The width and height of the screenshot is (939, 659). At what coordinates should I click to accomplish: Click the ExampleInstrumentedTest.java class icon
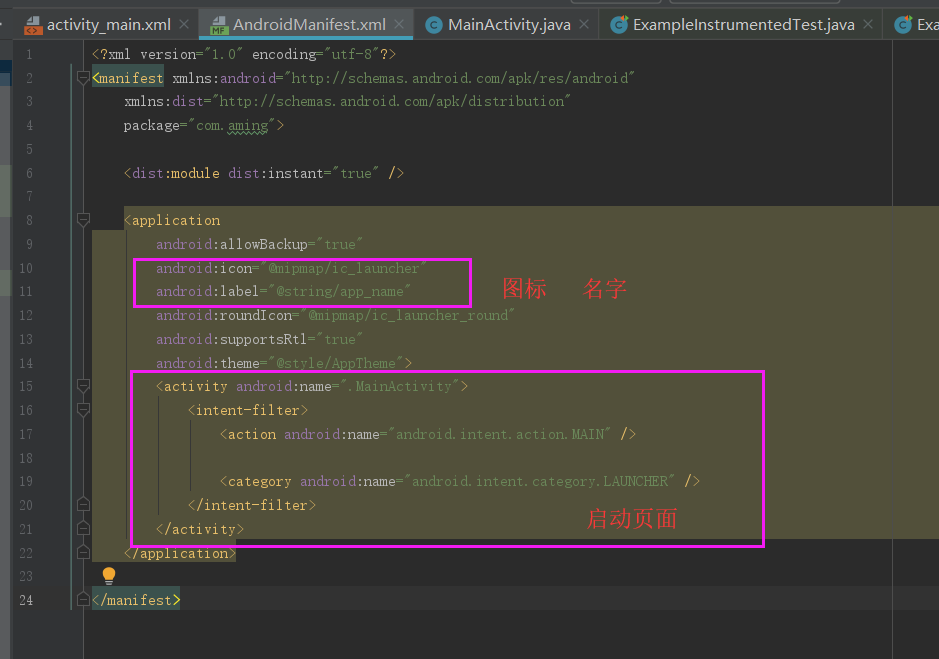point(619,25)
